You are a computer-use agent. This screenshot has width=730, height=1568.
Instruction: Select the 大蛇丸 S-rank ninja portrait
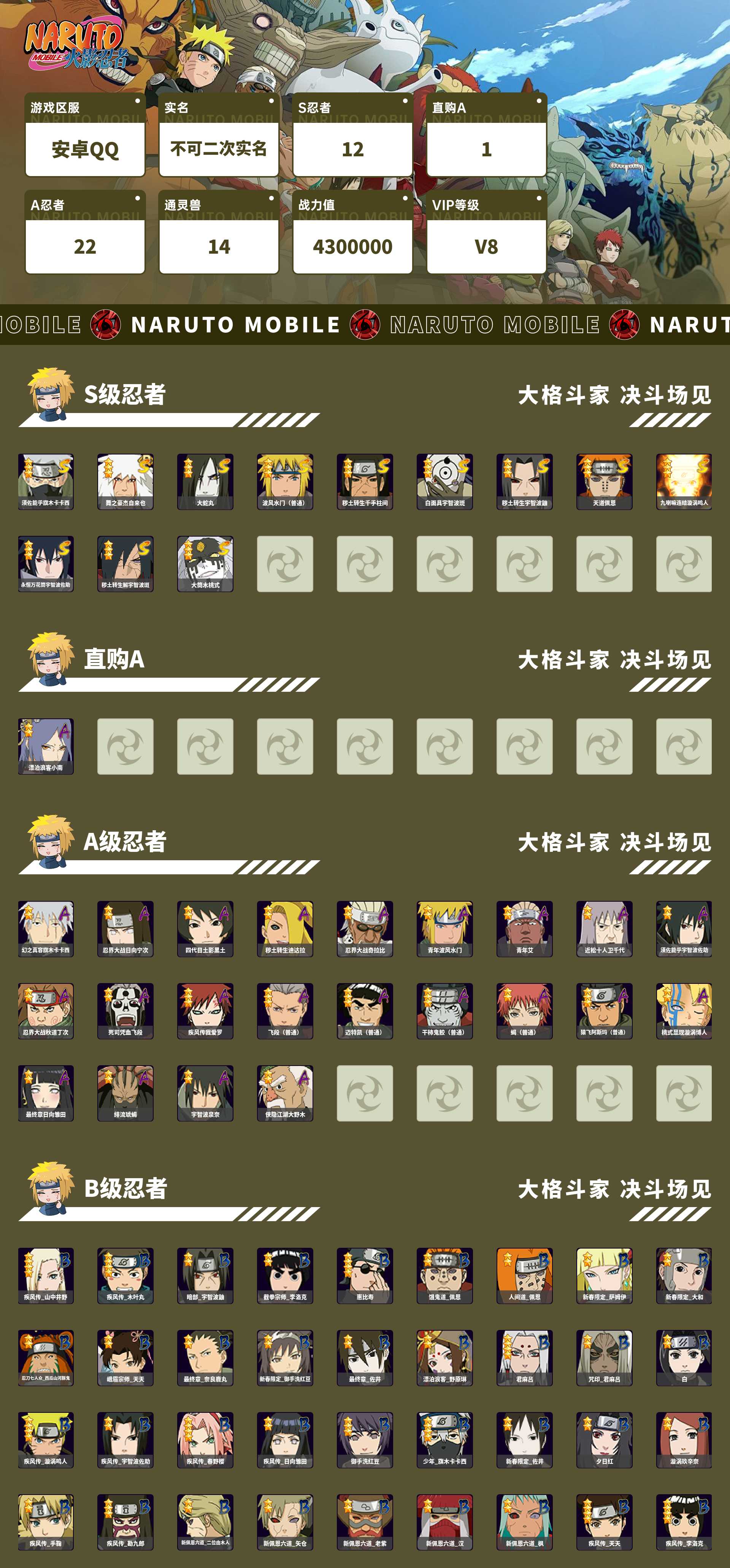coord(205,481)
